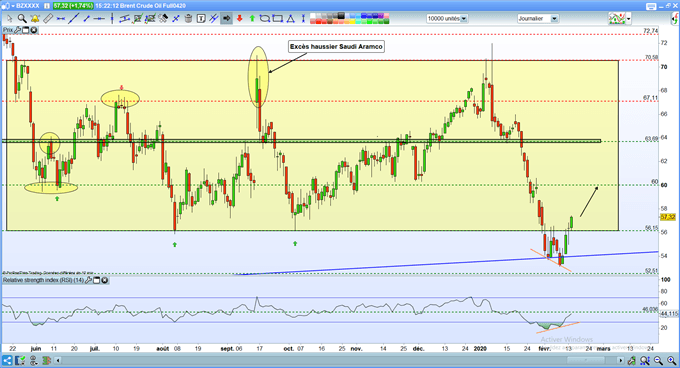
Task: Select the Fibonacci fan lines tool
Action: [x=213, y=19]
